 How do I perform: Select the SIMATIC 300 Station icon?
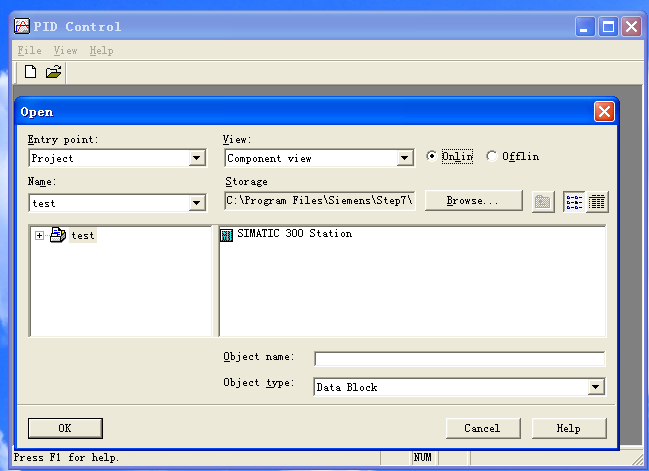[226, 235]
